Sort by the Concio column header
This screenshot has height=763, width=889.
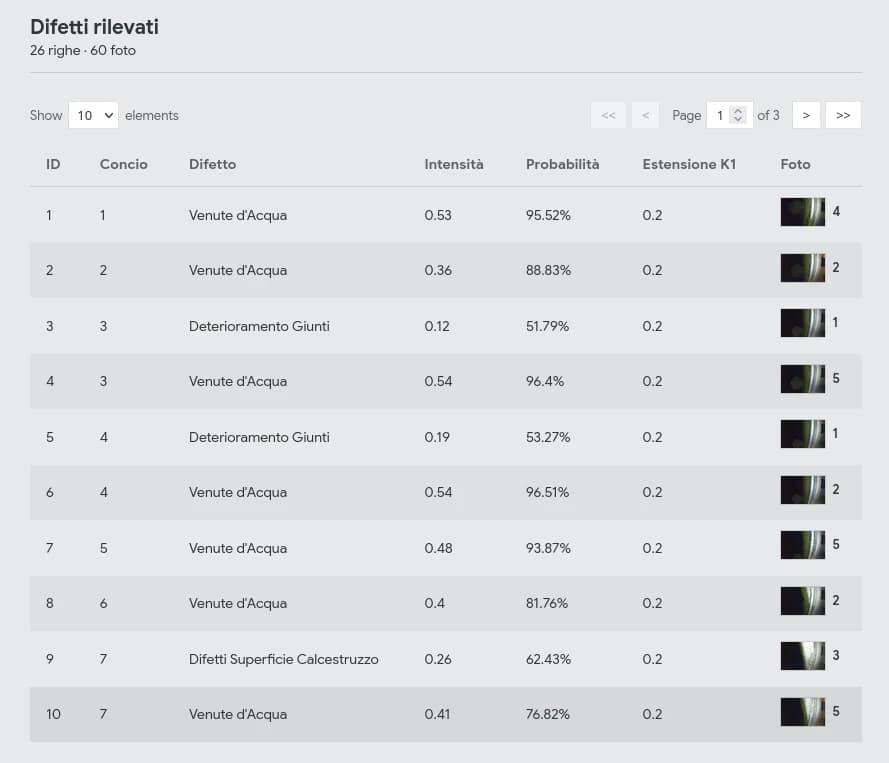[x=124, y=164]
